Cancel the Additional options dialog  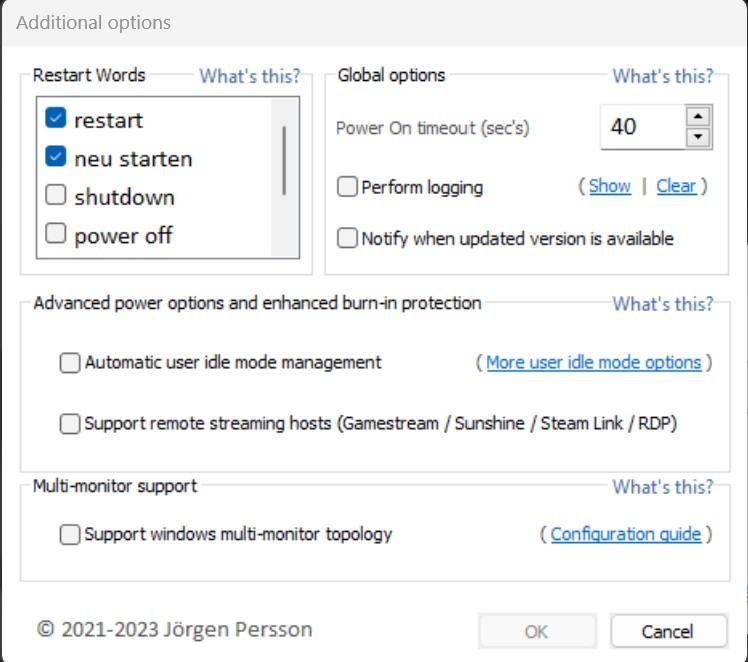(x=668, y=631)
